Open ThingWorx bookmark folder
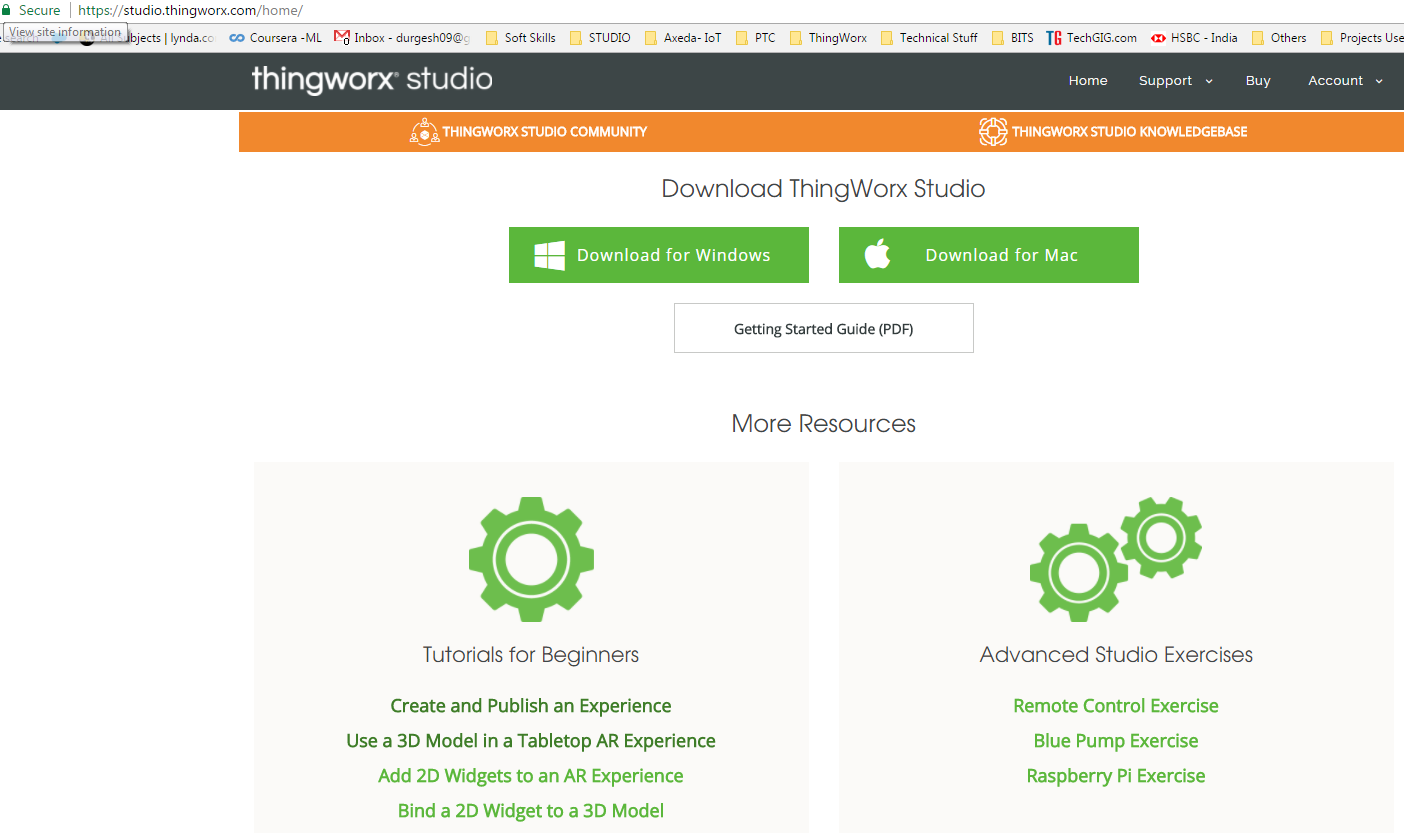This screenshot has width=1404, height=833. 829,38
